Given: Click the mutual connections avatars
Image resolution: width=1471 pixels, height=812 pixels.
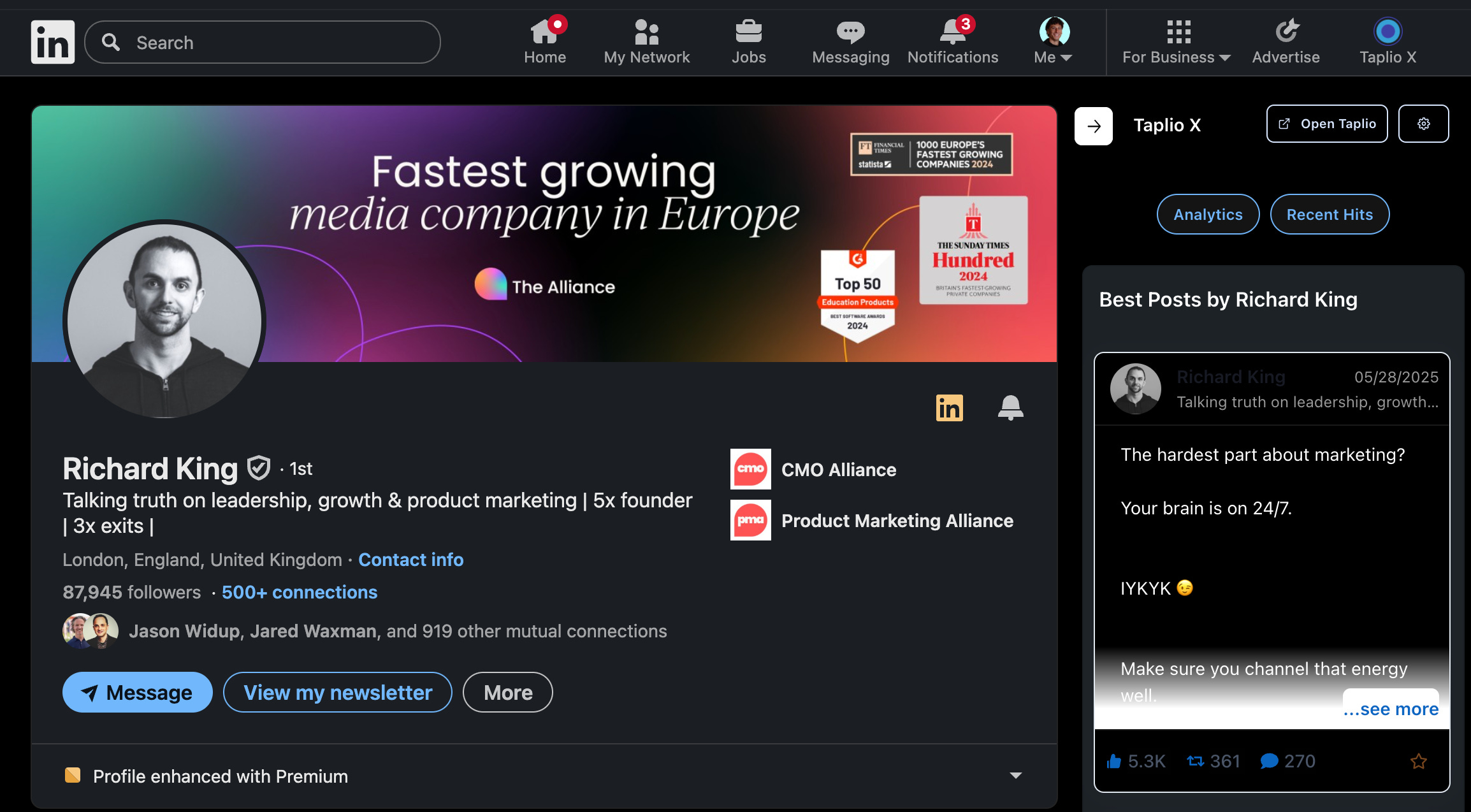Looking at the screenshot, I should tap(91, 631).
